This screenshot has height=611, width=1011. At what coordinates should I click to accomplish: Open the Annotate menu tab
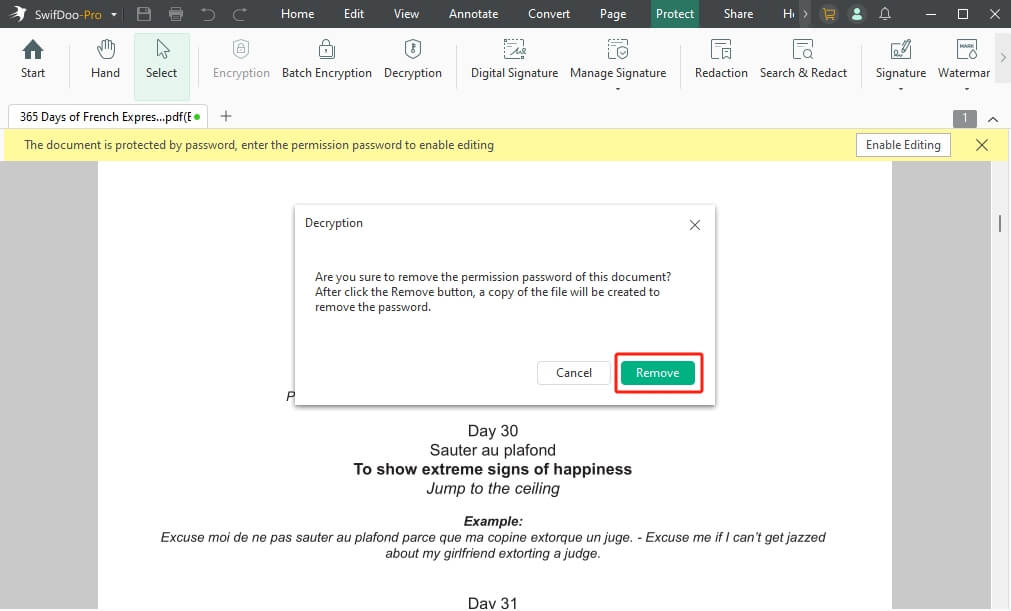(473, 14)
